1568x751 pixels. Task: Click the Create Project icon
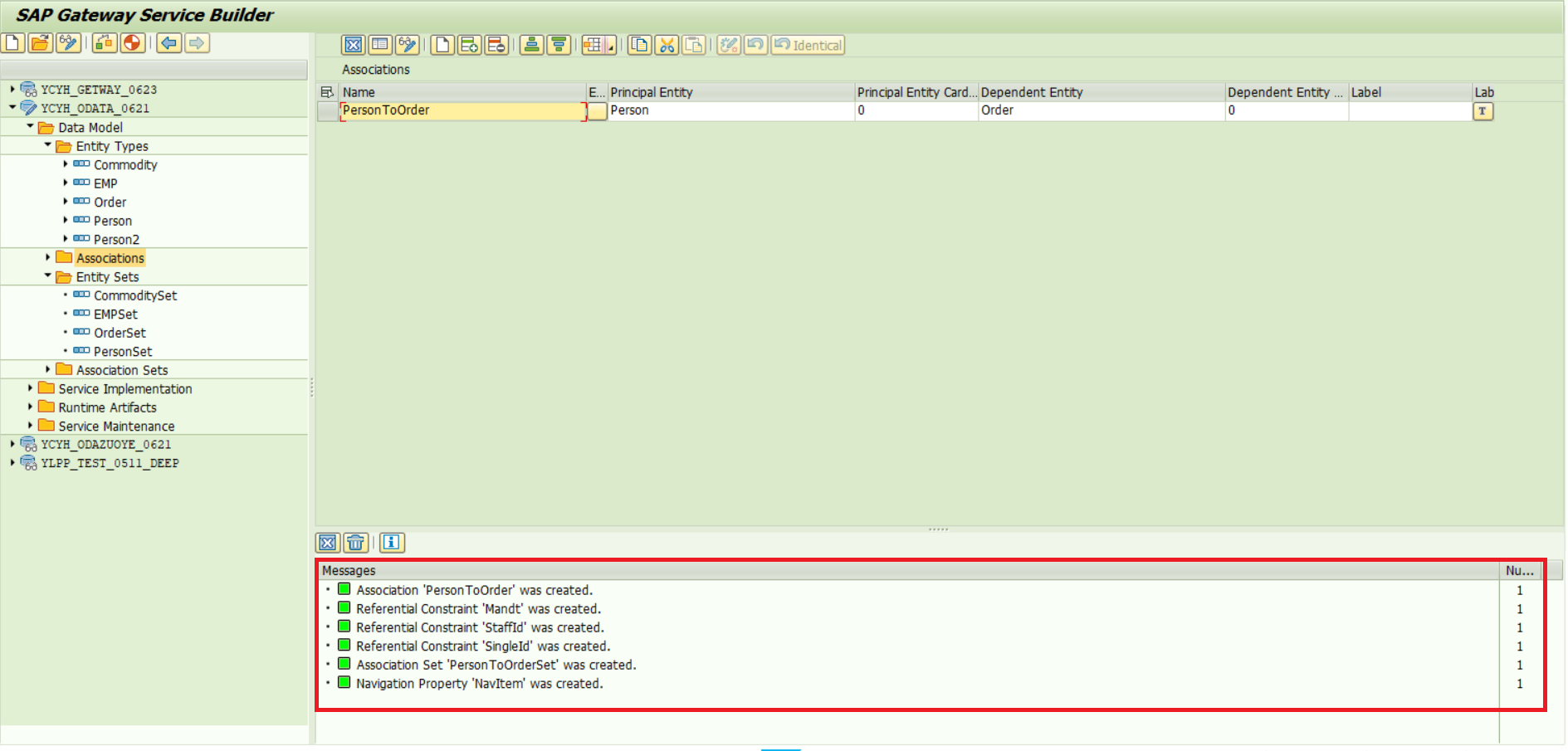tap(12, 43)
